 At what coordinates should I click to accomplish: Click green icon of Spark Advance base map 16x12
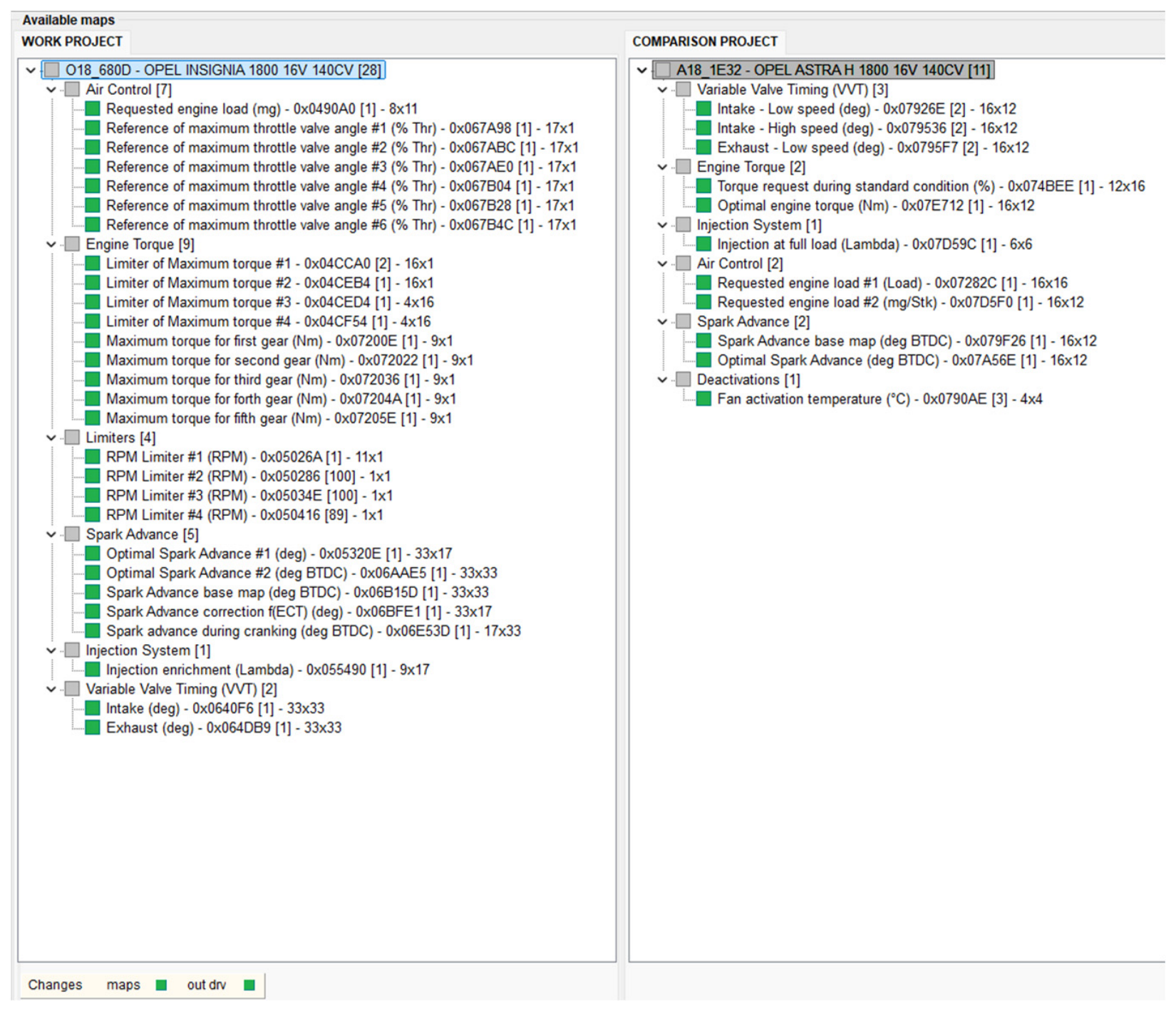pyautogui.click(x=703, y=341)
